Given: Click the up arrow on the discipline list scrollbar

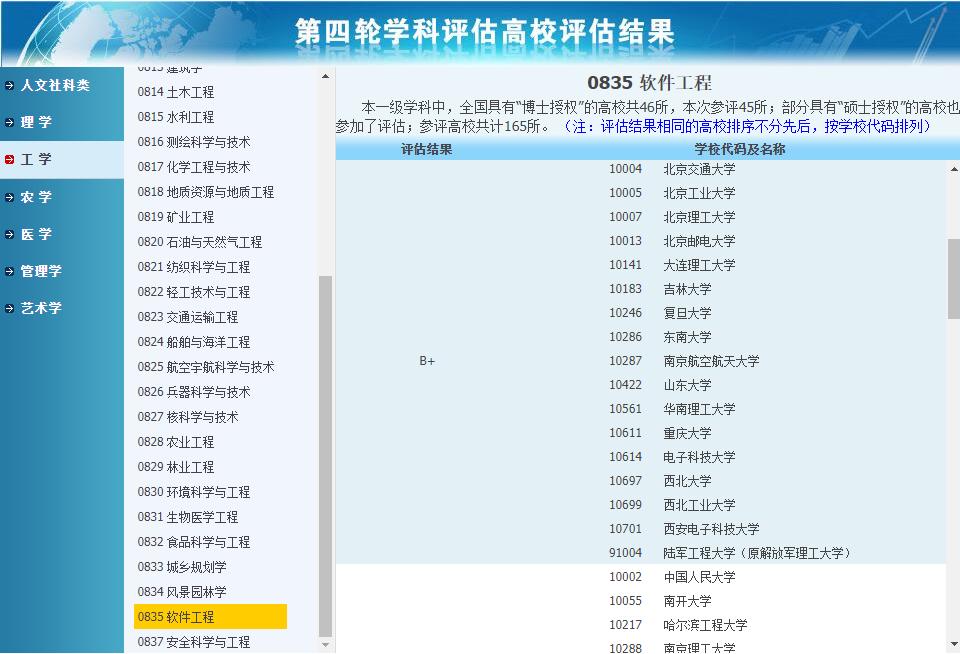Looking at the screenshot, I should coord(325,75).
